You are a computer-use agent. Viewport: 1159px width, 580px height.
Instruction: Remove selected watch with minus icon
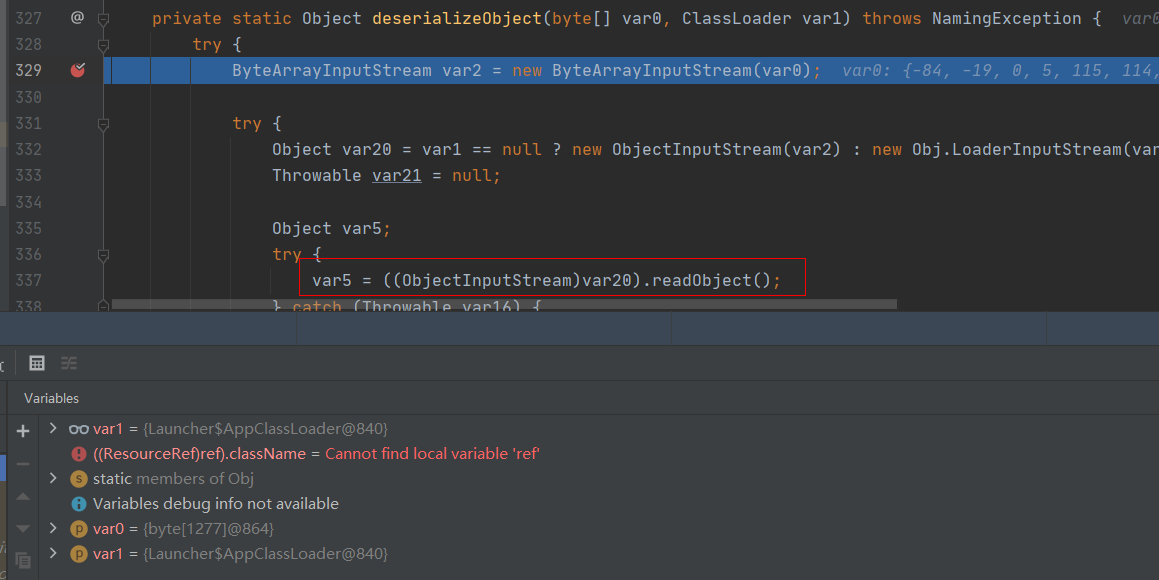23,464
